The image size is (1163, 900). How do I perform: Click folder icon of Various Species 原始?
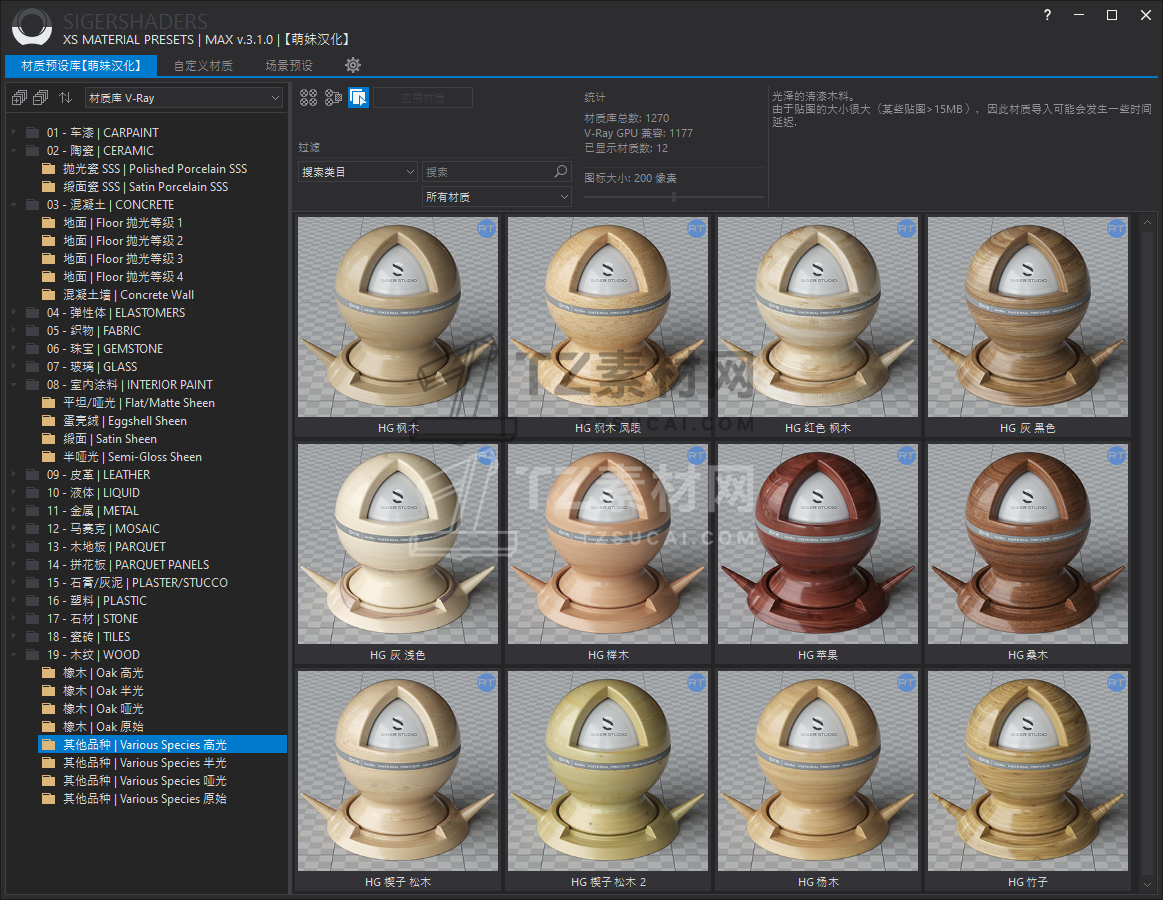[49, 799]
